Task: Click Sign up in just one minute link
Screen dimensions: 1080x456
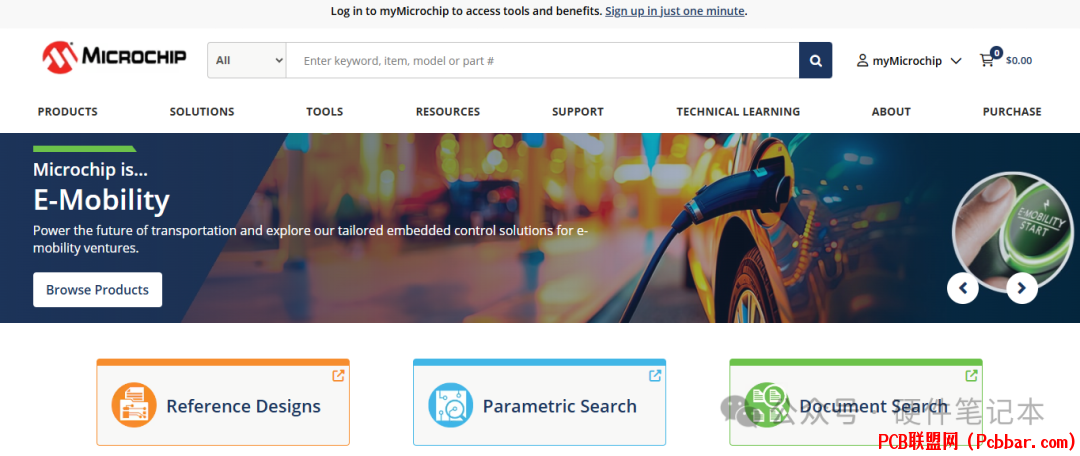Action: 675,11
